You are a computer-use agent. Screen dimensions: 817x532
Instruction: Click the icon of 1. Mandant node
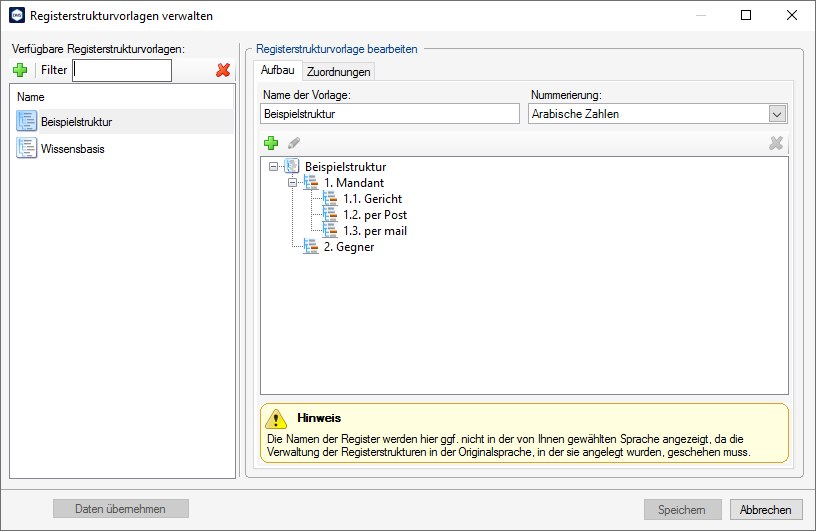click(x=311, y=182)
